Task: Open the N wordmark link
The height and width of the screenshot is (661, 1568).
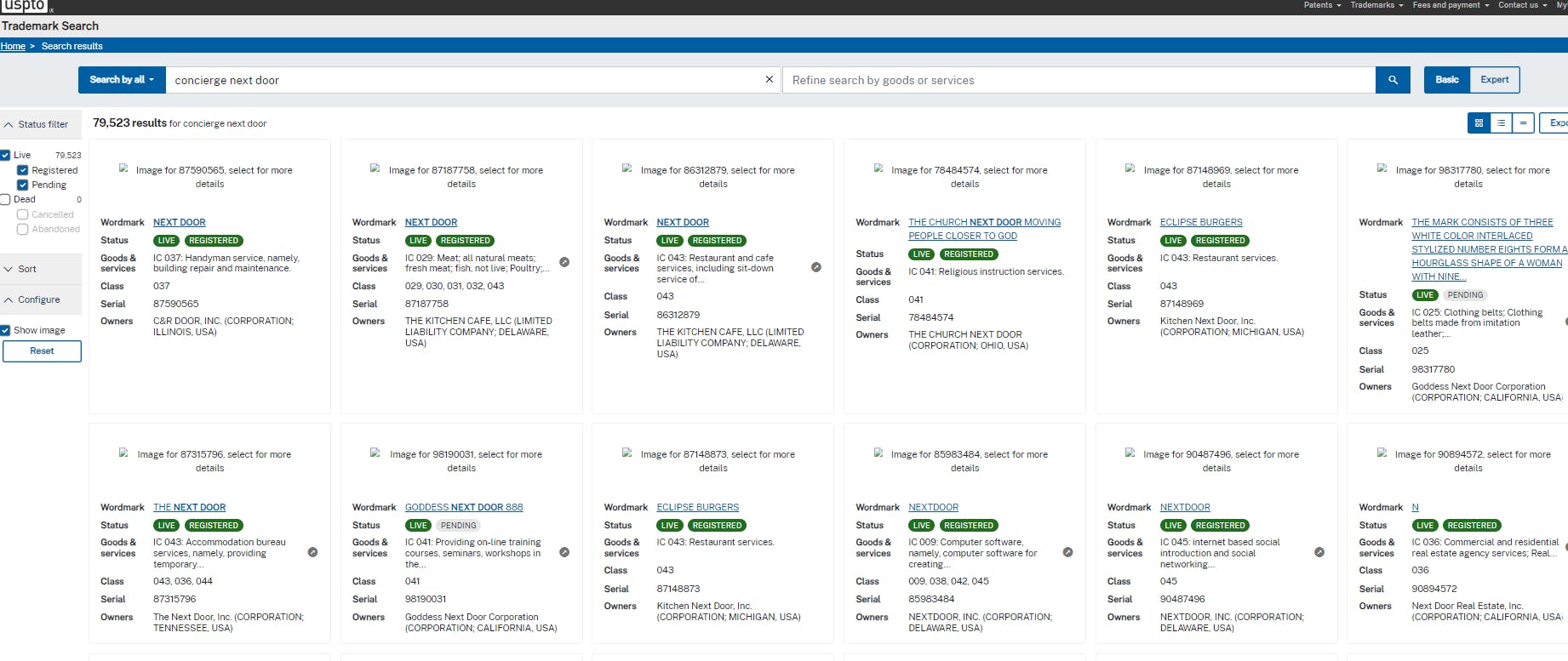Action: point(1416,507)
